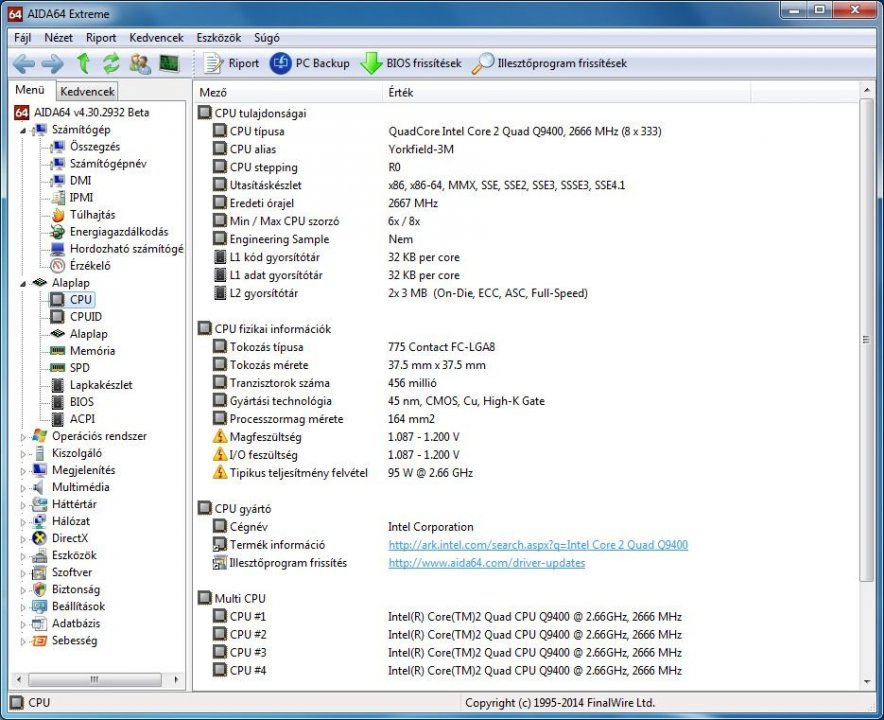Select IPMI tree item

coord(81,197)
